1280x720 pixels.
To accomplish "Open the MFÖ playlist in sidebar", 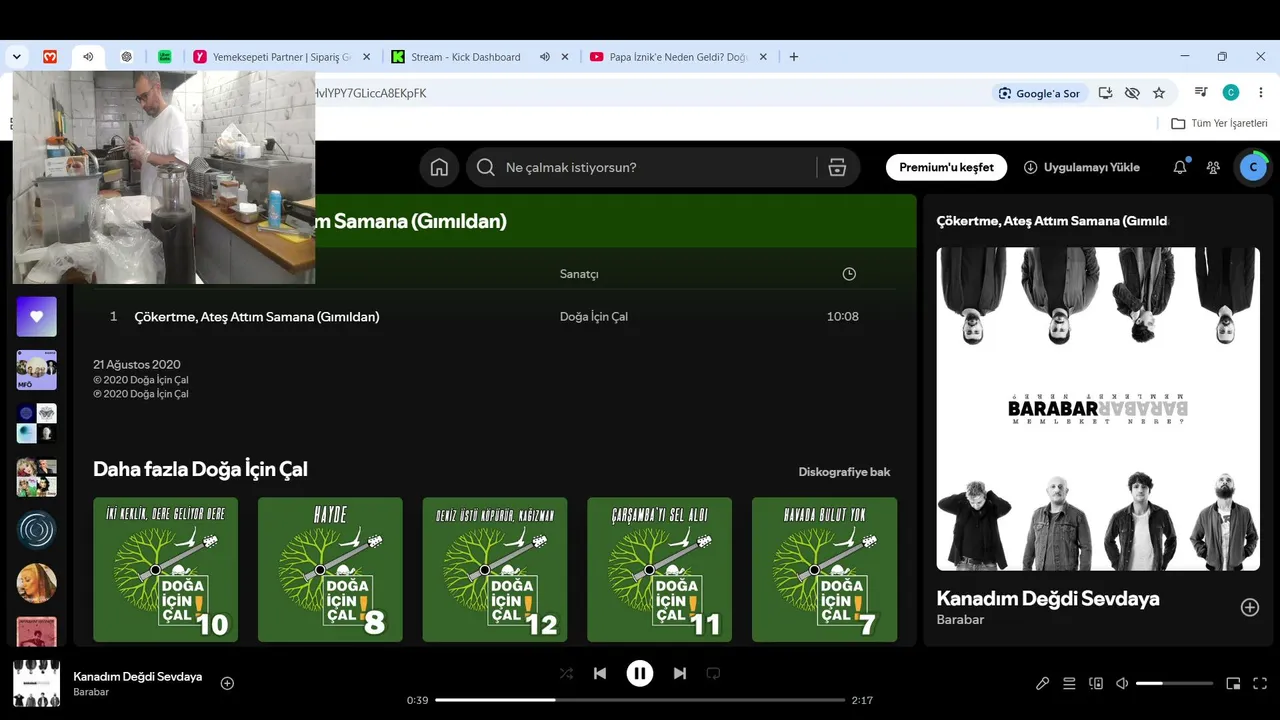I will click(x=37, y=370).
